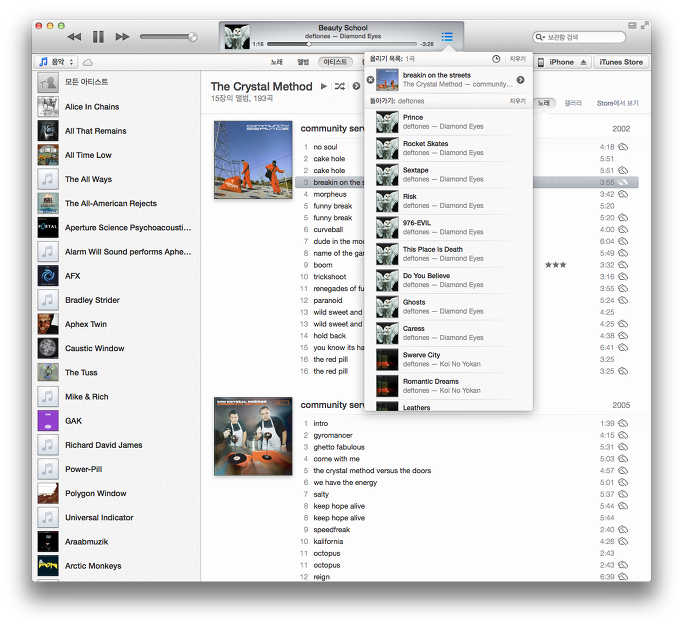Select Alice In Chains artist

tap(118, 107)
